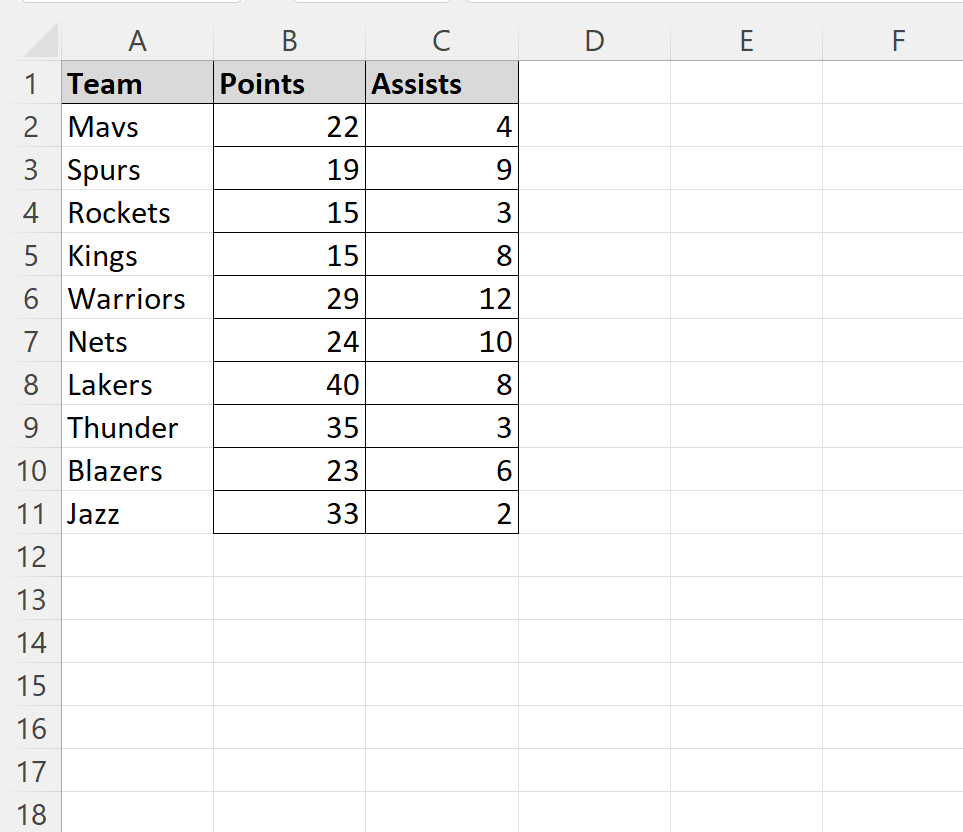The image size is (963, 832).
Task: Select the Lakers points cell showing 40
Action: (289, 384)
